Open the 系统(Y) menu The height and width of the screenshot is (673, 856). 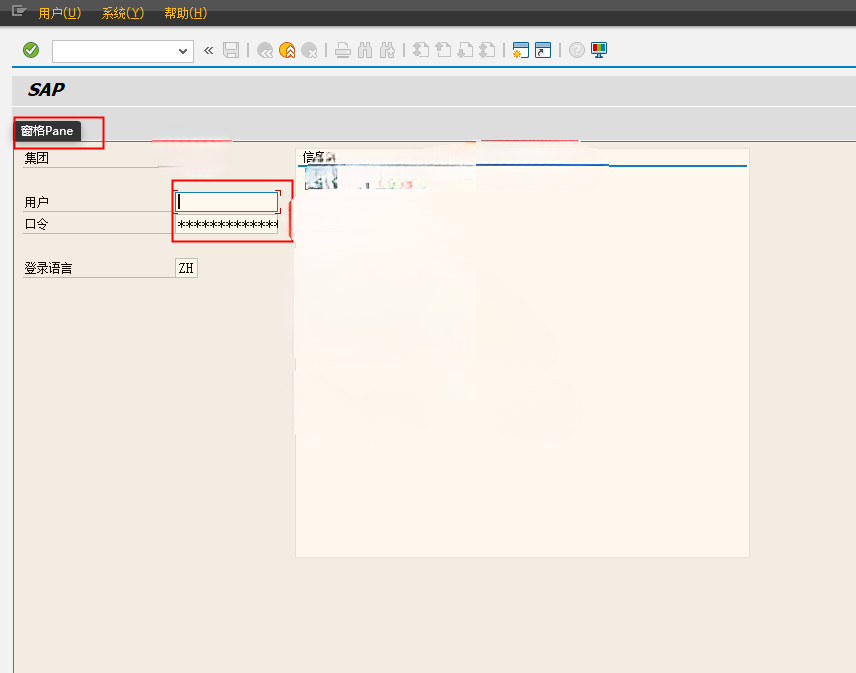(x=123, y=13)
